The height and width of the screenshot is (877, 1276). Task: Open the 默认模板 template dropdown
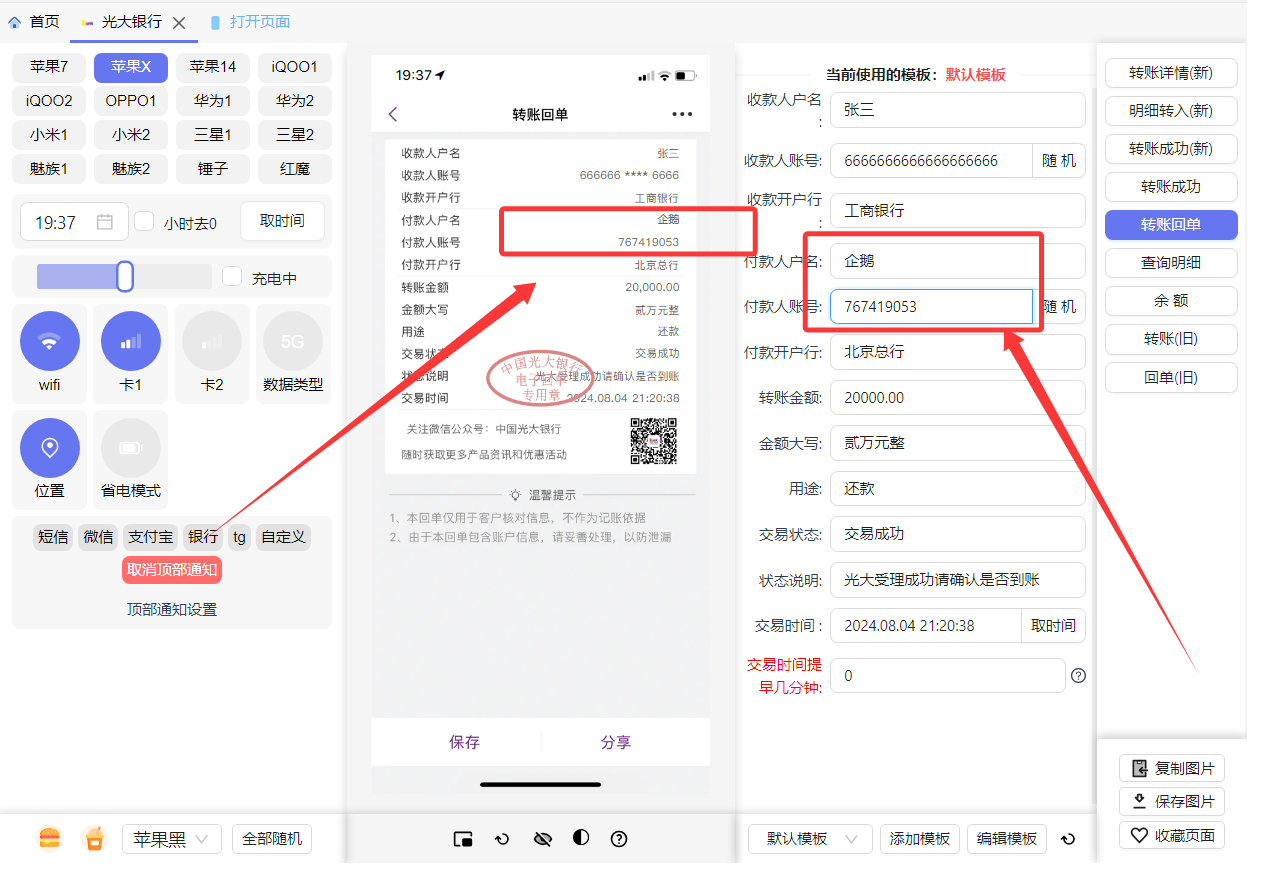pos(810,839)
